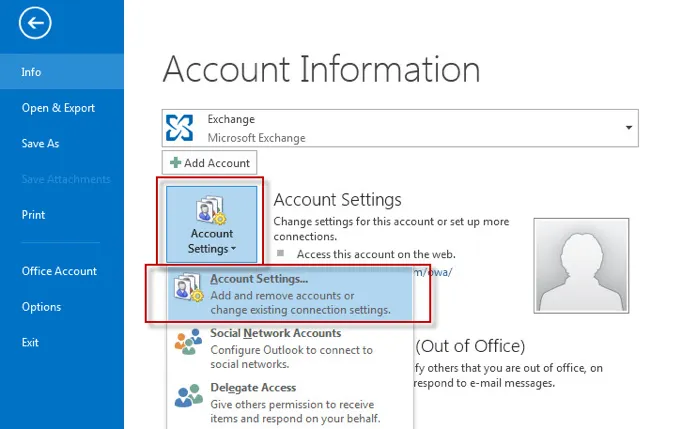Screen dimensions: 682x429
Task: Click the '(Out of Office)' heading text
Action: coord(470,346)
